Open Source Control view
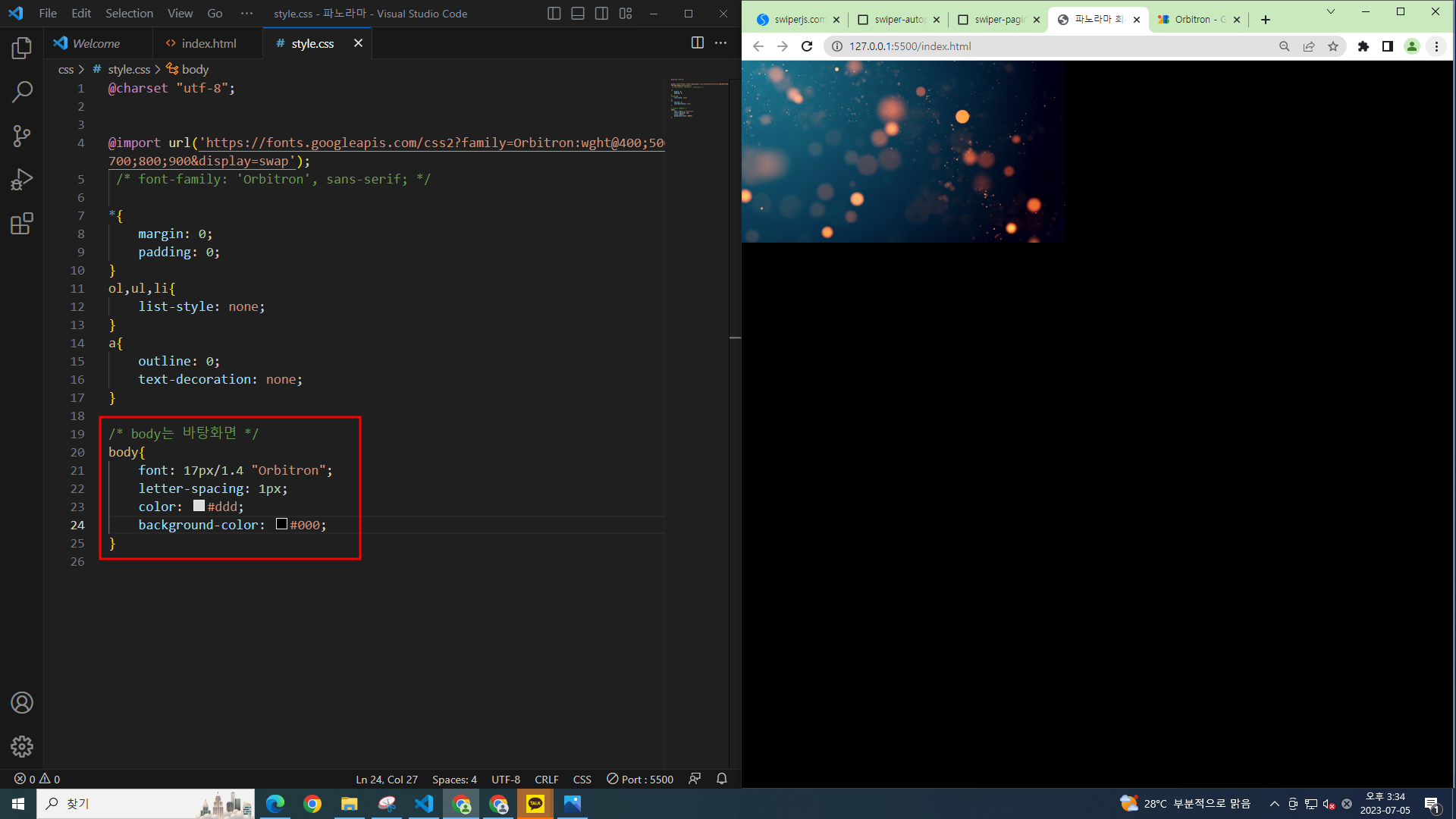The image size is (1456, 819). click(x=22, y=136)
